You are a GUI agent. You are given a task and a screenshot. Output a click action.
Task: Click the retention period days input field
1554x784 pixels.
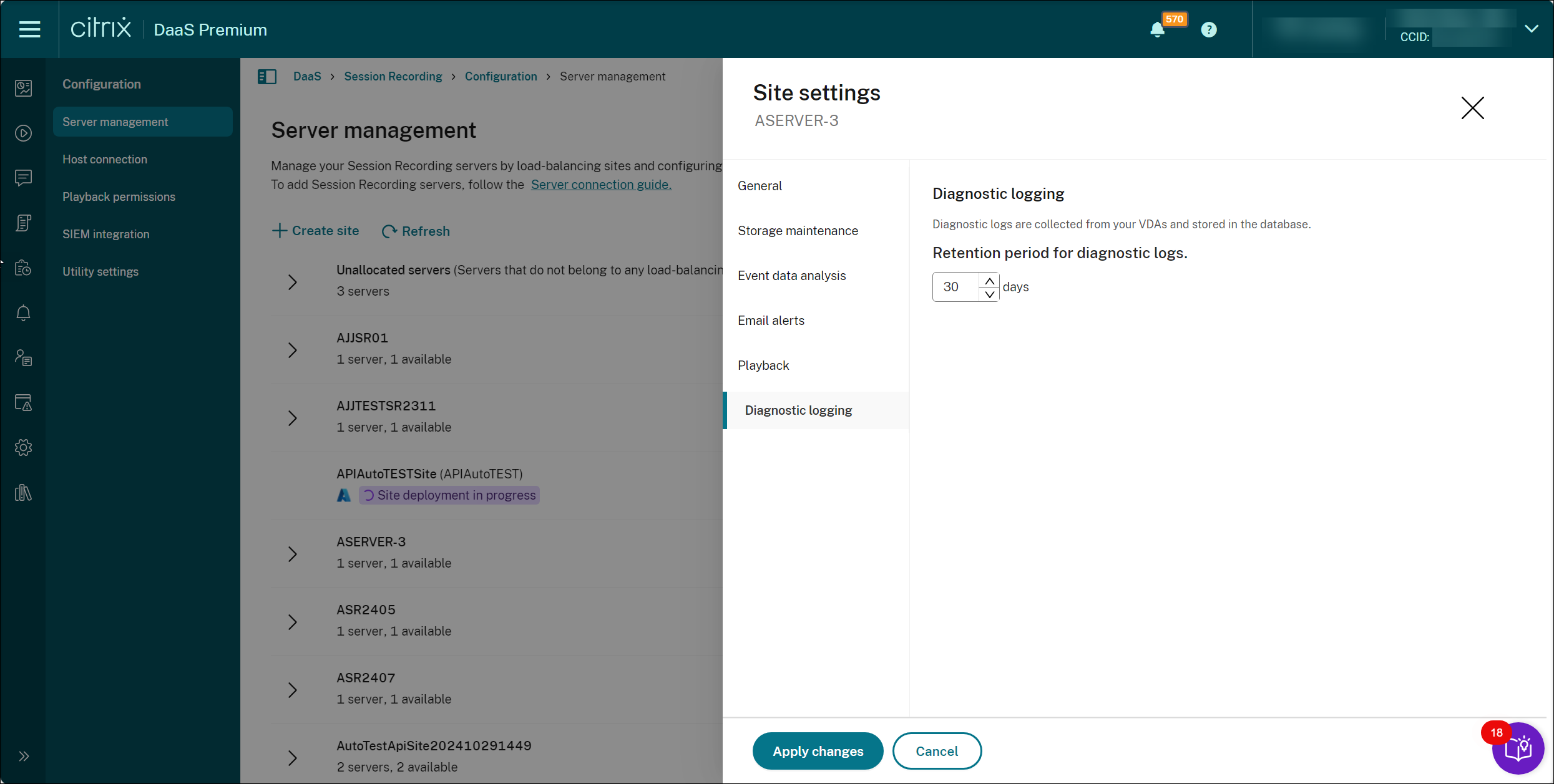click(x=955, y=287)
